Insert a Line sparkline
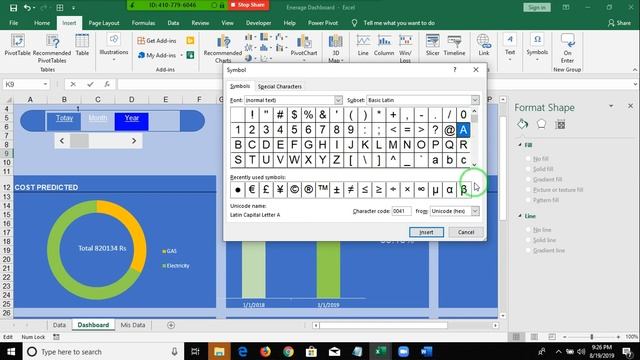 click(363, 45)
